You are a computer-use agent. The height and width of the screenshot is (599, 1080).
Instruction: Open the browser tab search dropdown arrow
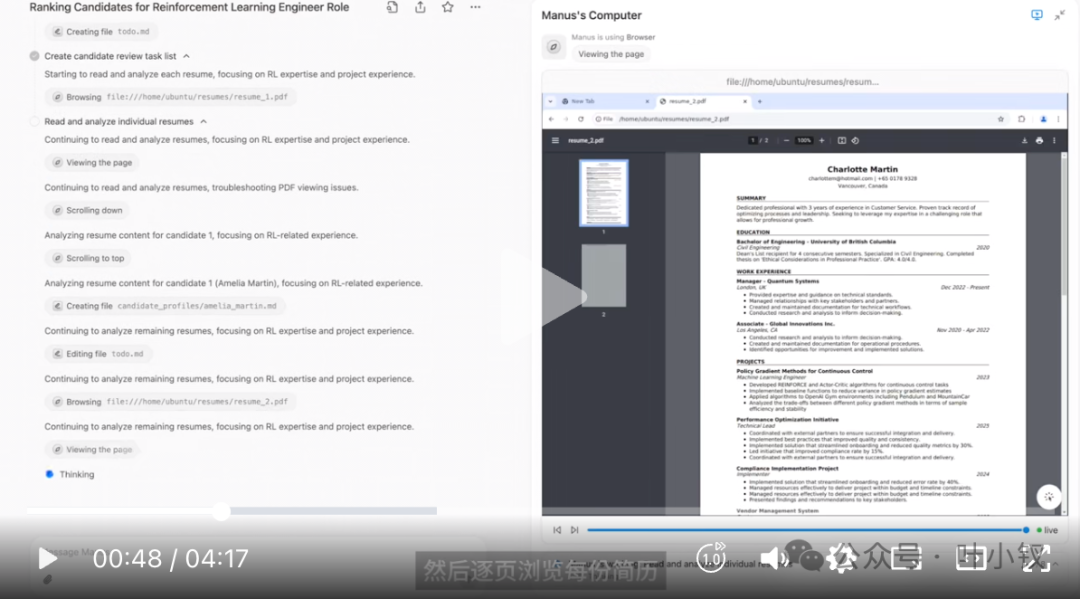tap(550, 101)
